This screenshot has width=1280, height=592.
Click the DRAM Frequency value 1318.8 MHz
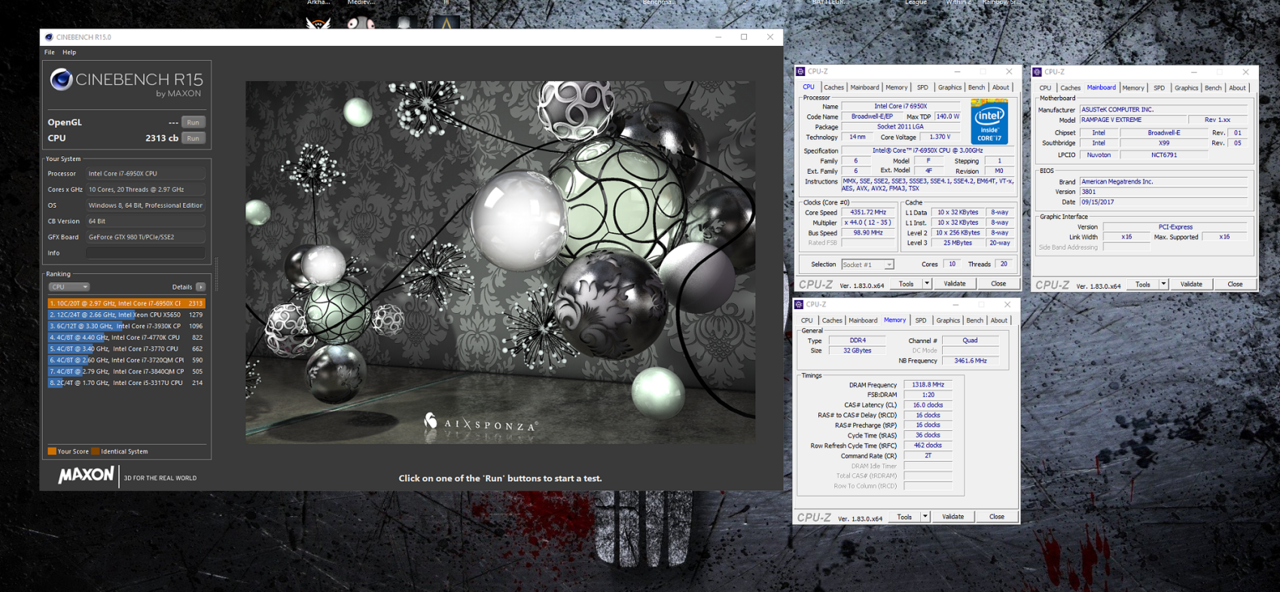click(926, 385)
